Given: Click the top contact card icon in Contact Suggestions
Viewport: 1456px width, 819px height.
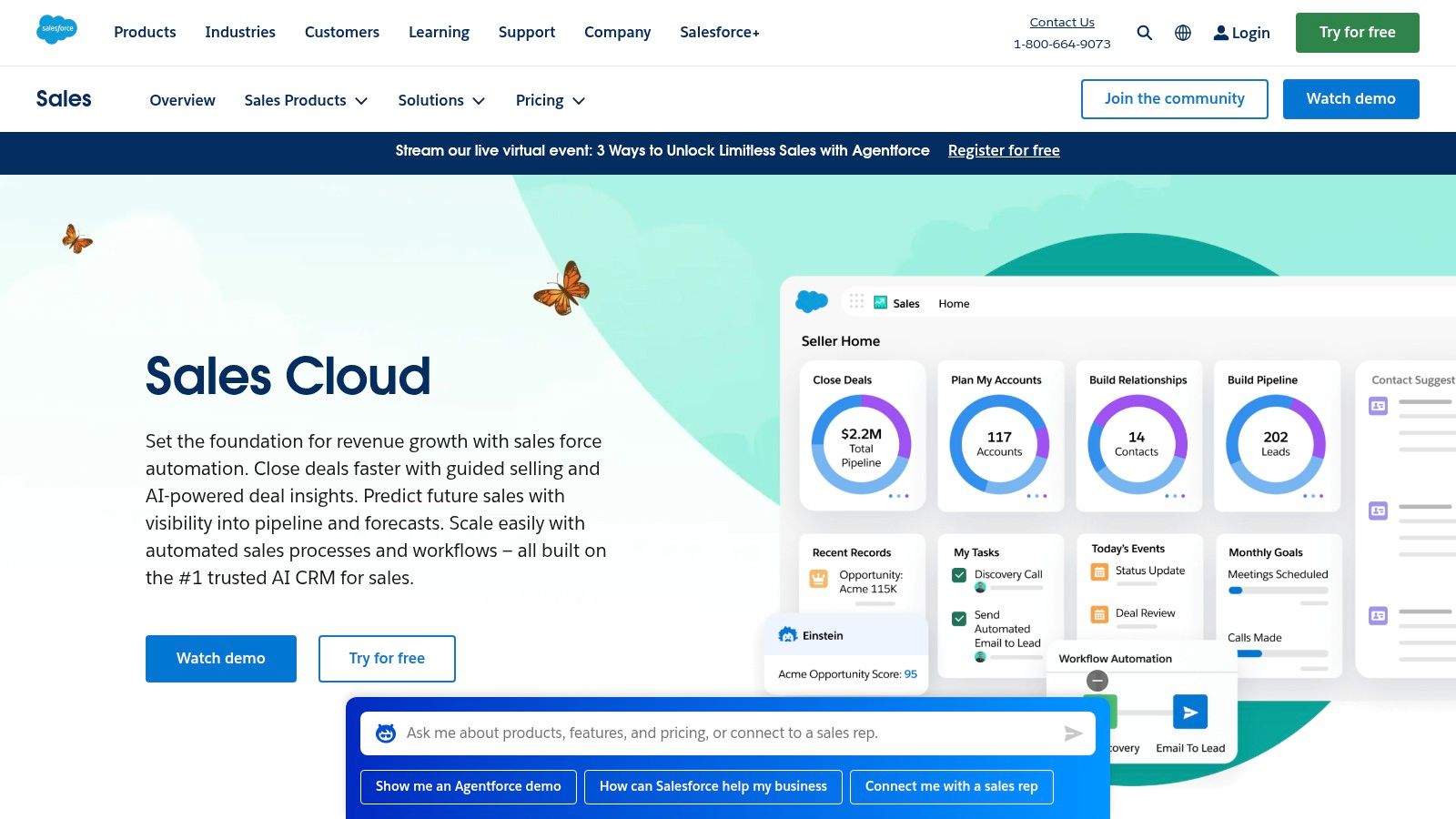Looking at the screenshot, I should (x=1379, y=406).
